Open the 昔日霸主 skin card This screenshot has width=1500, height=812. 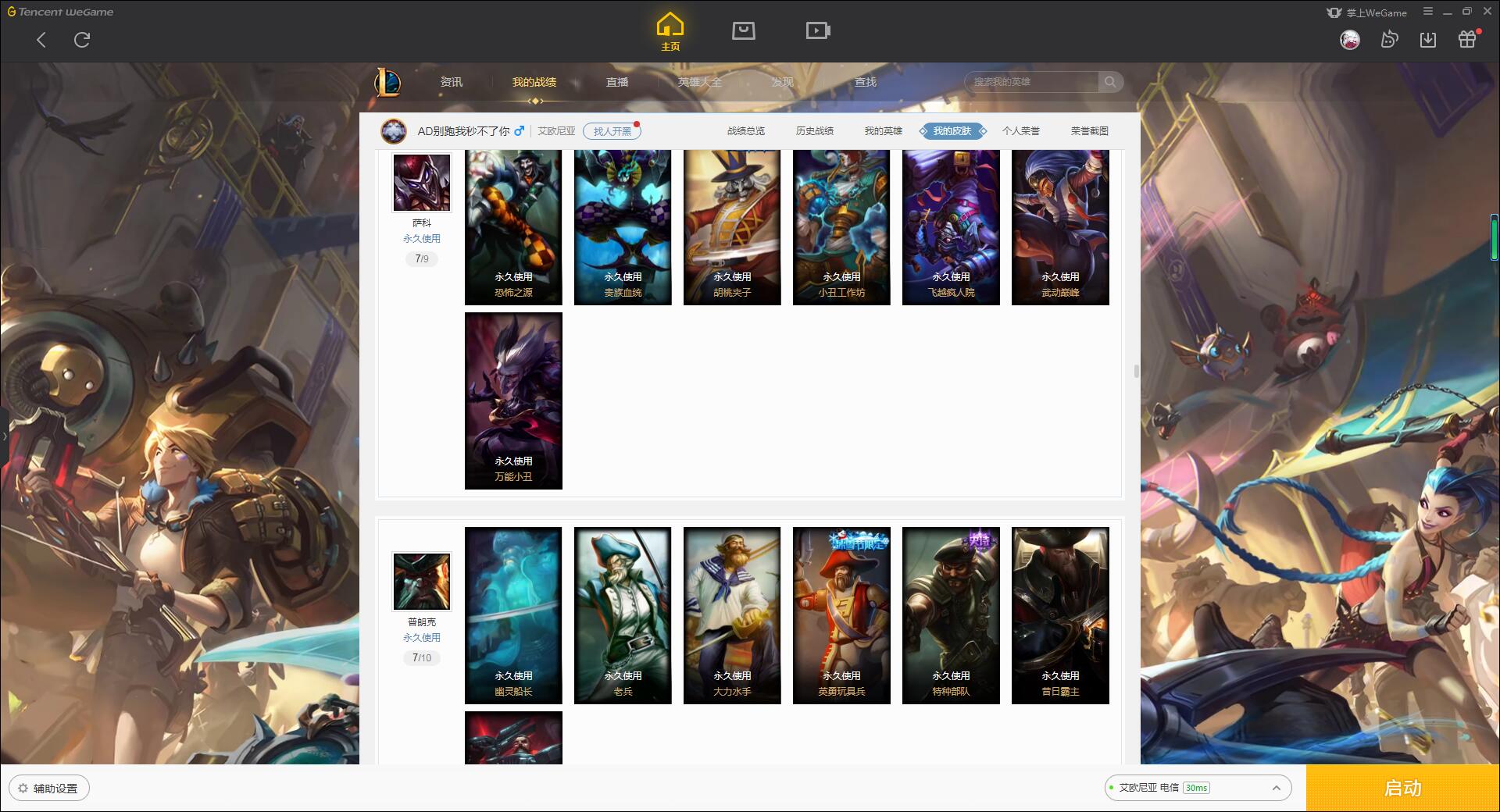click(1060, 615)
